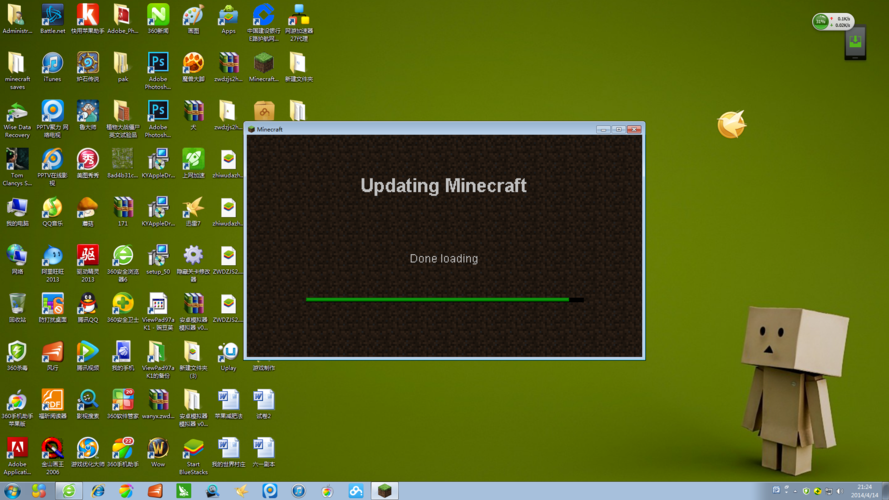
Task: Select the Apps folder desktop icon
Action: pyautogui.click(x=228, y=19)
